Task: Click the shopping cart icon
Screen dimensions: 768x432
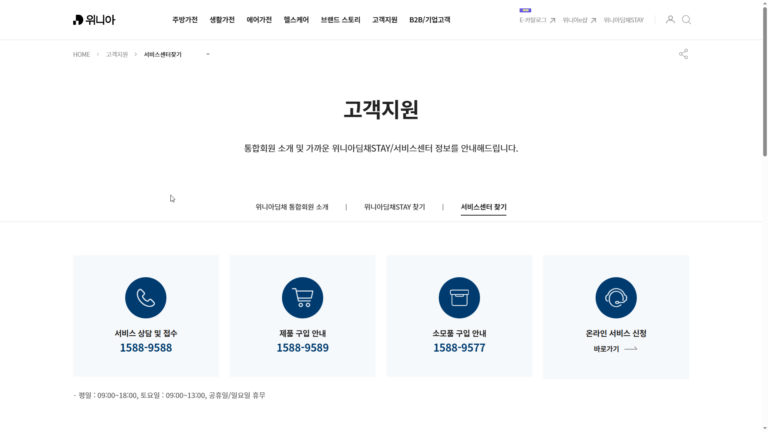Action: coord(302,298)
